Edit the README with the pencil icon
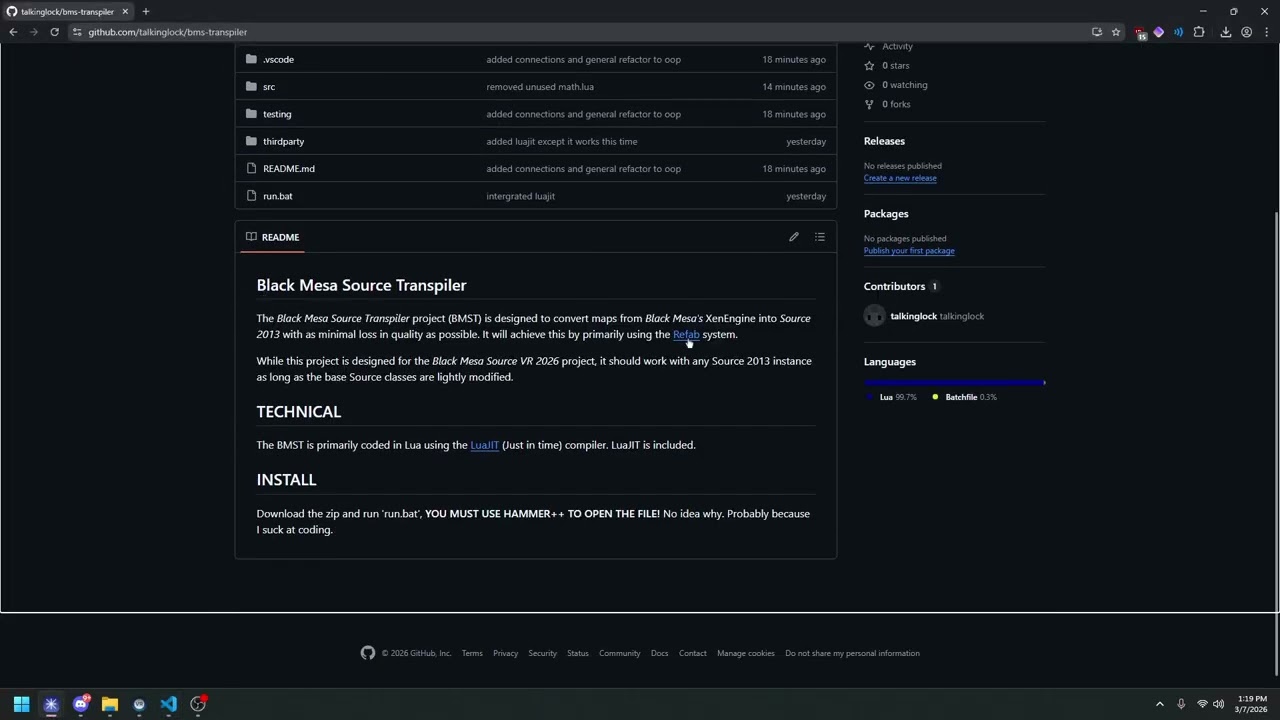The width and height of the screenshot is (1280, 720). tap(794, 237)
